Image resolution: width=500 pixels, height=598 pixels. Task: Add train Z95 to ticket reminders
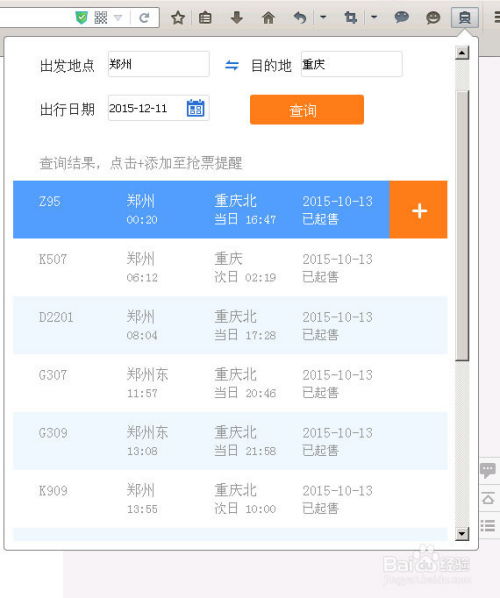point(419,210)
